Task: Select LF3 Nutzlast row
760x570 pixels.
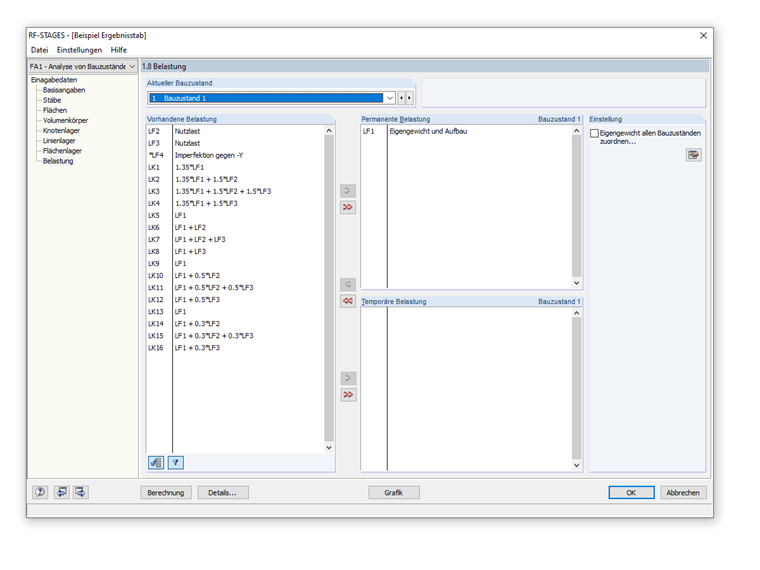Action: pyautogui.click(x=235, y=143)
